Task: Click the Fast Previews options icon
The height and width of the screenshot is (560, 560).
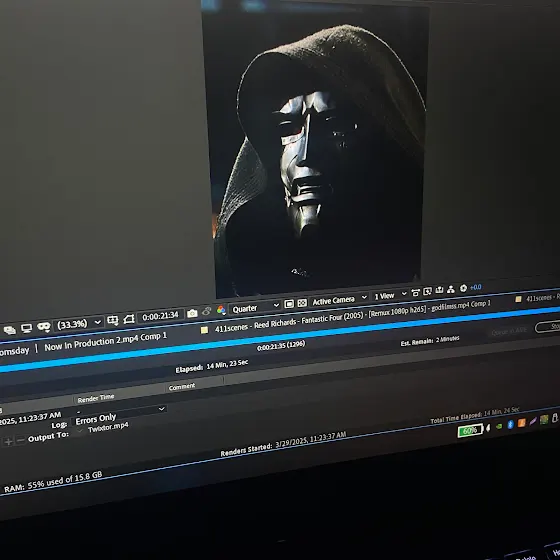Action: pos(427,292)
